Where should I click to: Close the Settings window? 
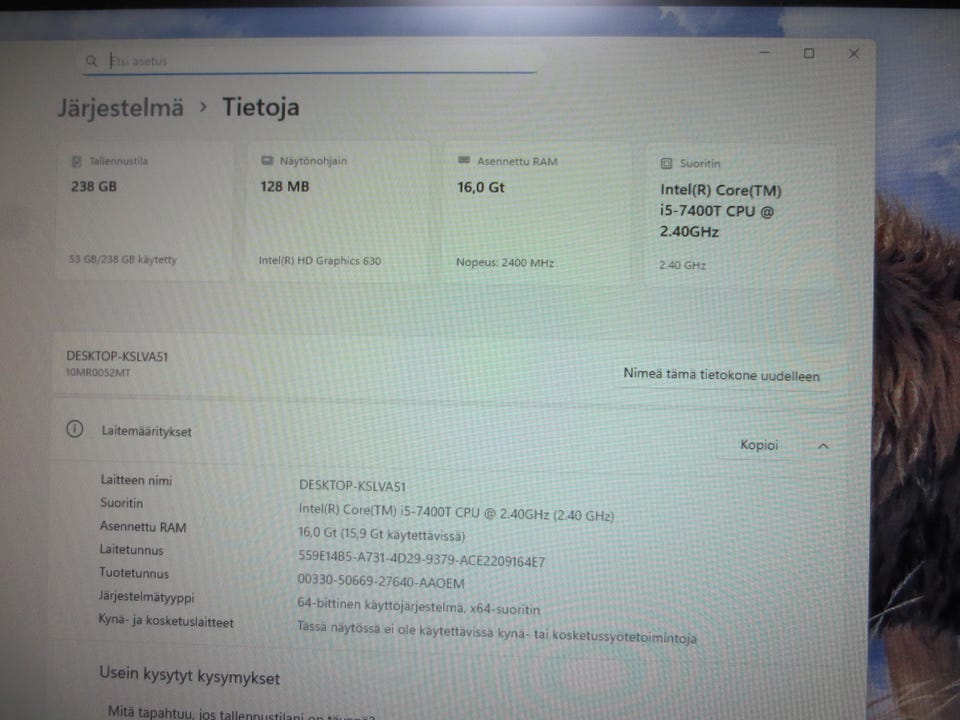(853, 54)
